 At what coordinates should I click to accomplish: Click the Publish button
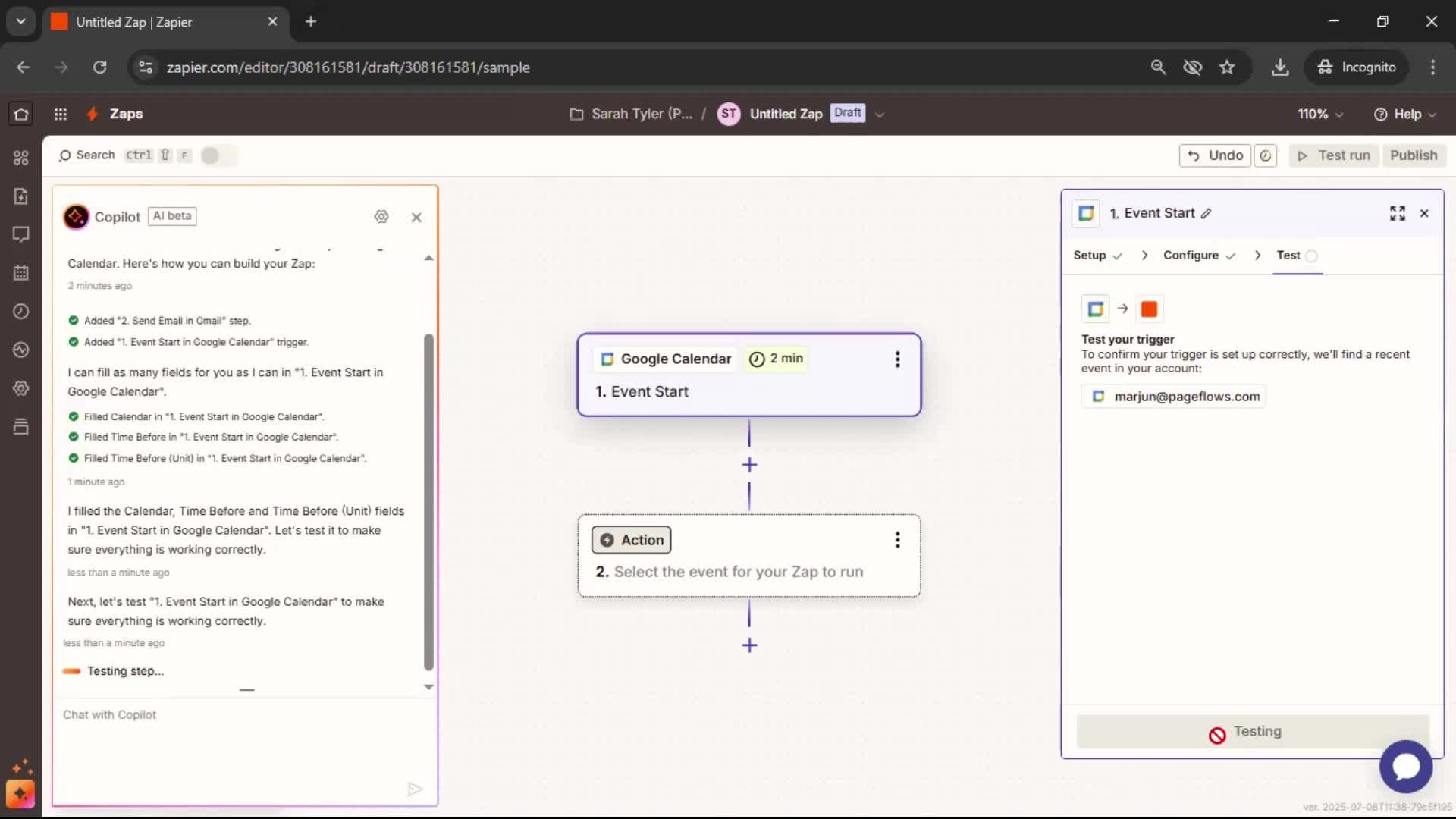[1414, 155]
